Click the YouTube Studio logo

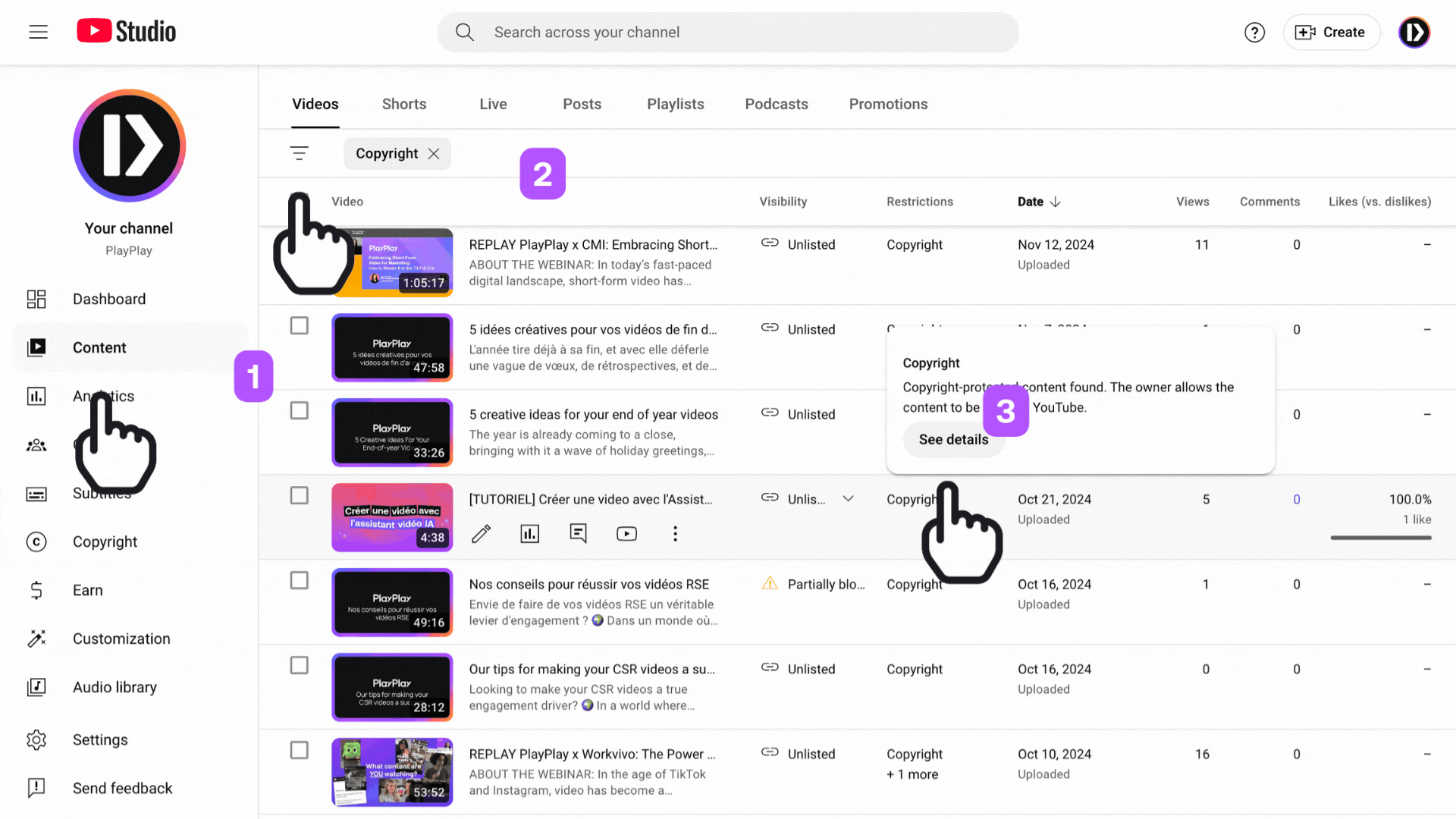click(127, 31)
